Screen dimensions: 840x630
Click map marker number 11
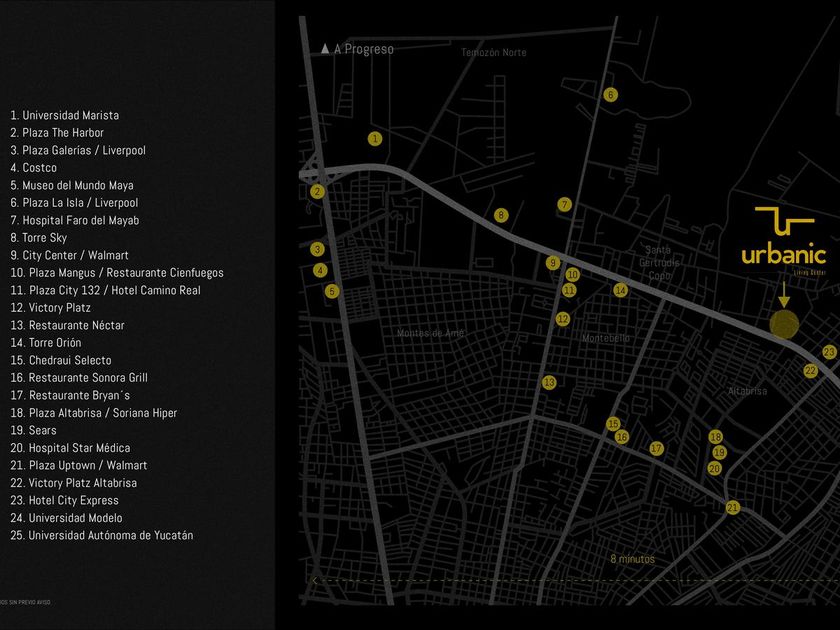pos(569,290)
